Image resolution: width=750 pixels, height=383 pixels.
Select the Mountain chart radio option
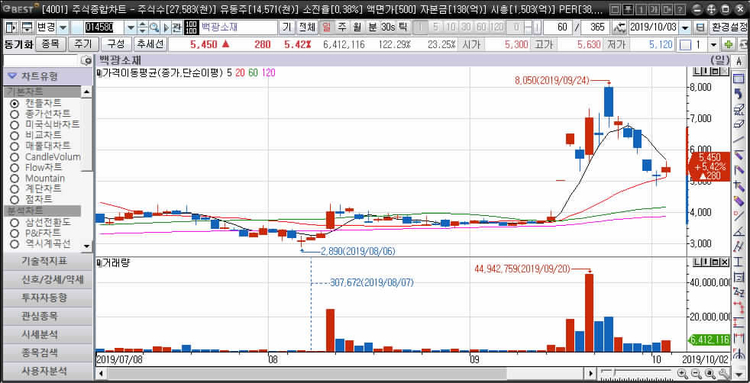click(14, 179)
